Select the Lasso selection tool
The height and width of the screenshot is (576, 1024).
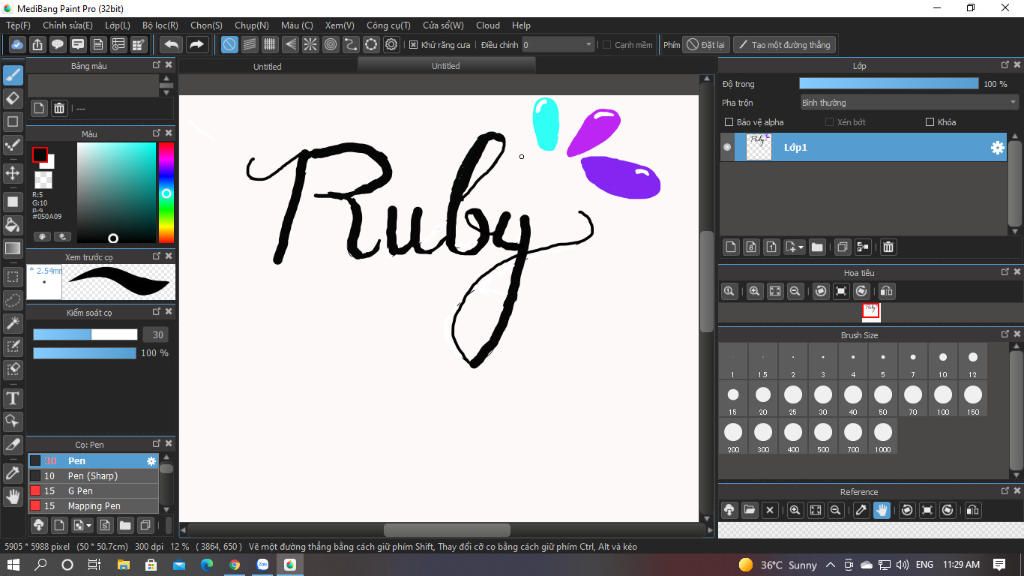(12, 300)
